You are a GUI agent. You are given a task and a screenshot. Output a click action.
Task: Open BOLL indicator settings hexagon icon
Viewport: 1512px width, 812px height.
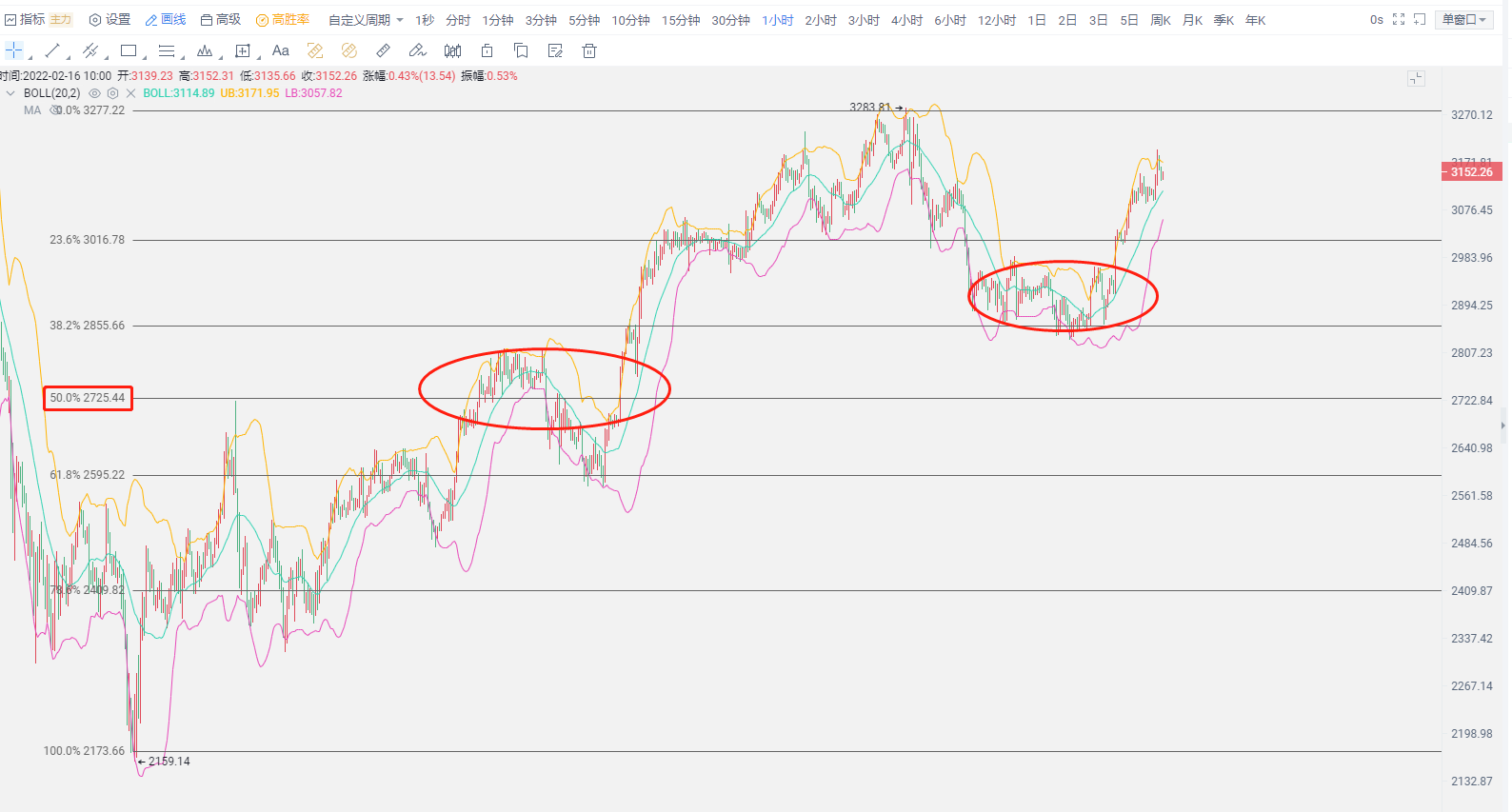(x=112, y=93)
